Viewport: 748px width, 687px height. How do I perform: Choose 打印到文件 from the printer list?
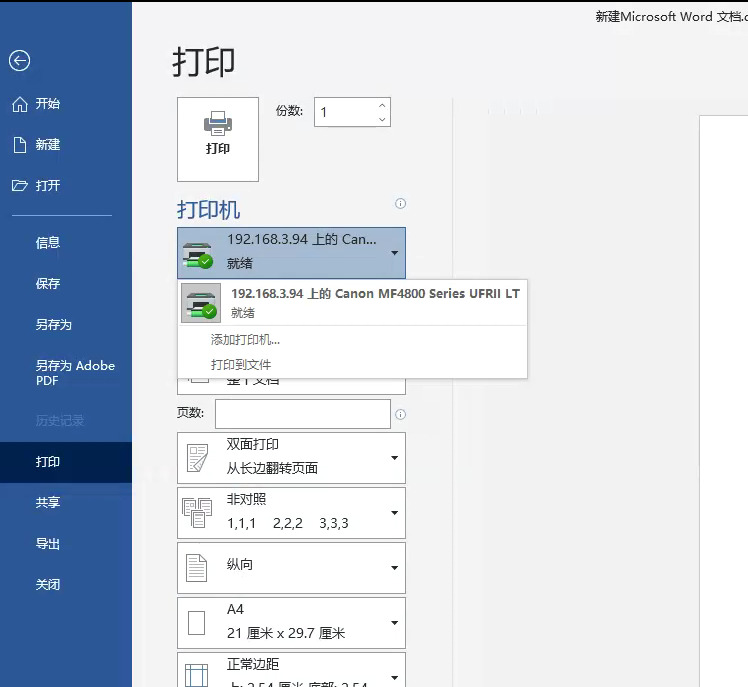[241, 365]
